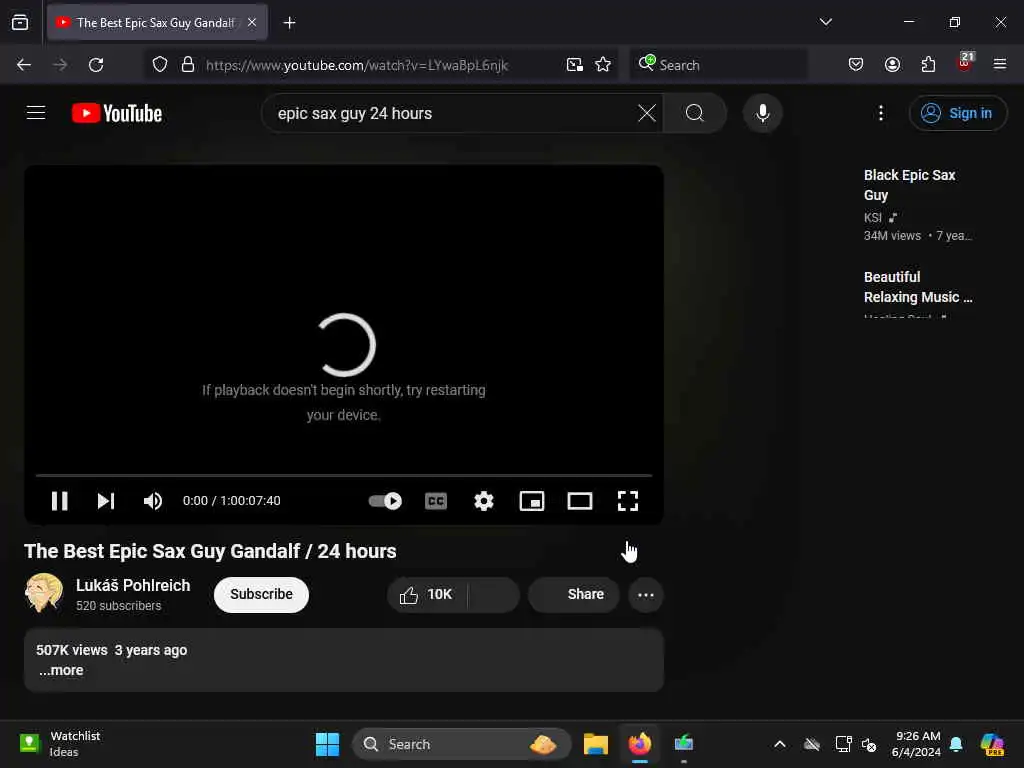View site security padlock info
Screen dimensions: 1024x768
coord(187,65)
